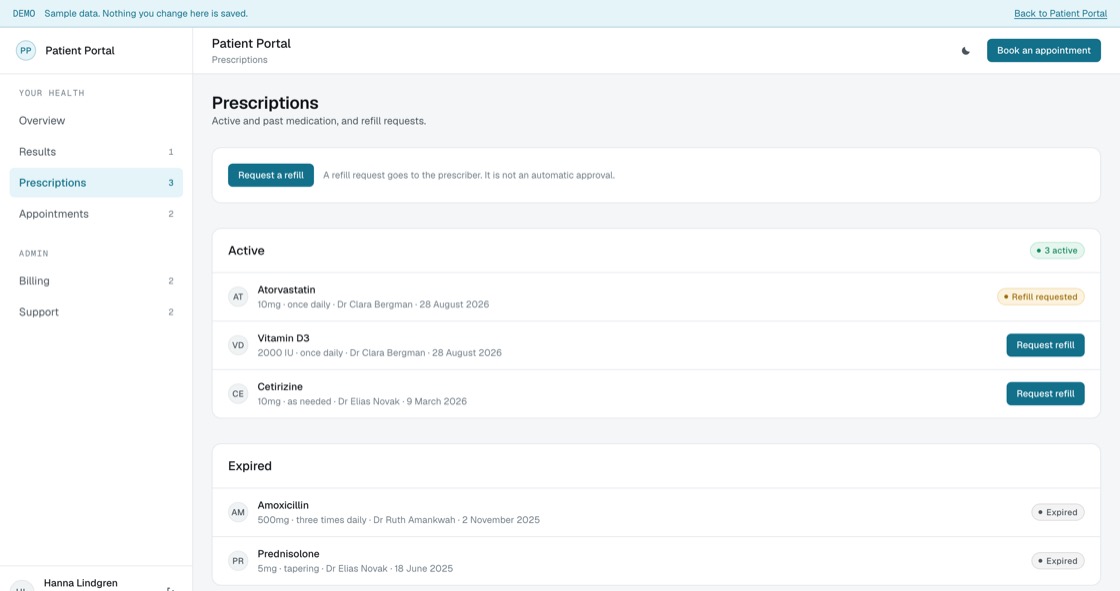Select the Amoxicillin medication name
Image resolution: width=1120 pixels, height=591 pixels.
(283, 505)
